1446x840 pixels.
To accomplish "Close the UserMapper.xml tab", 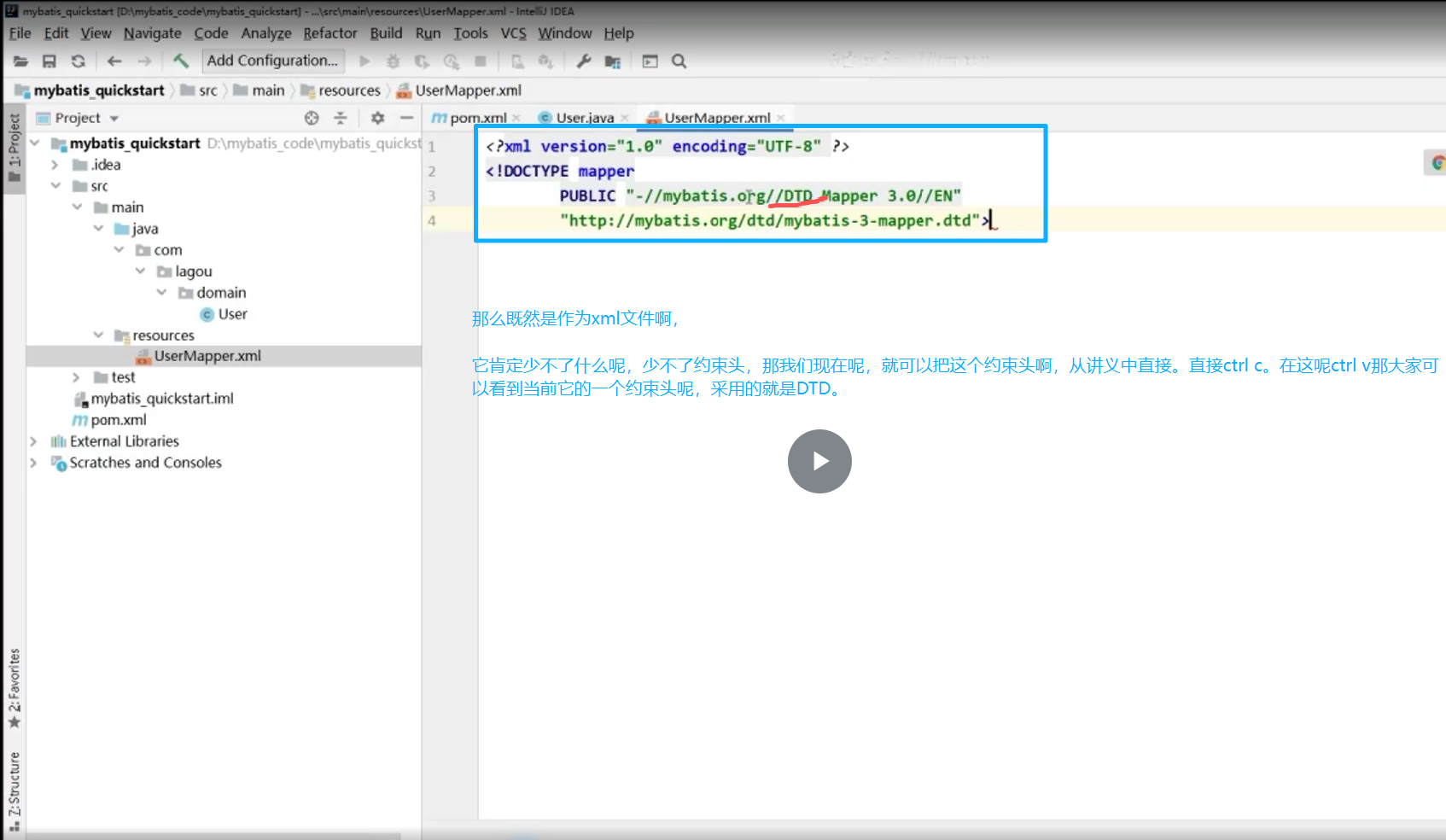I will tap(780, 118).
